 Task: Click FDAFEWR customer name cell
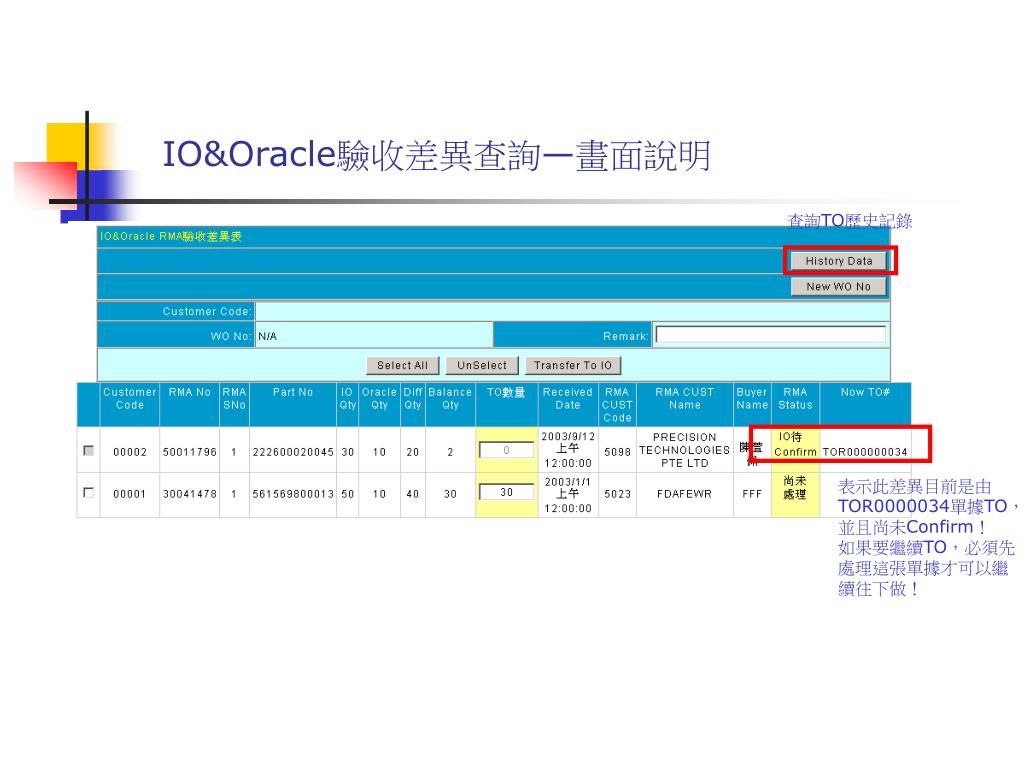[x=684, y=494]
